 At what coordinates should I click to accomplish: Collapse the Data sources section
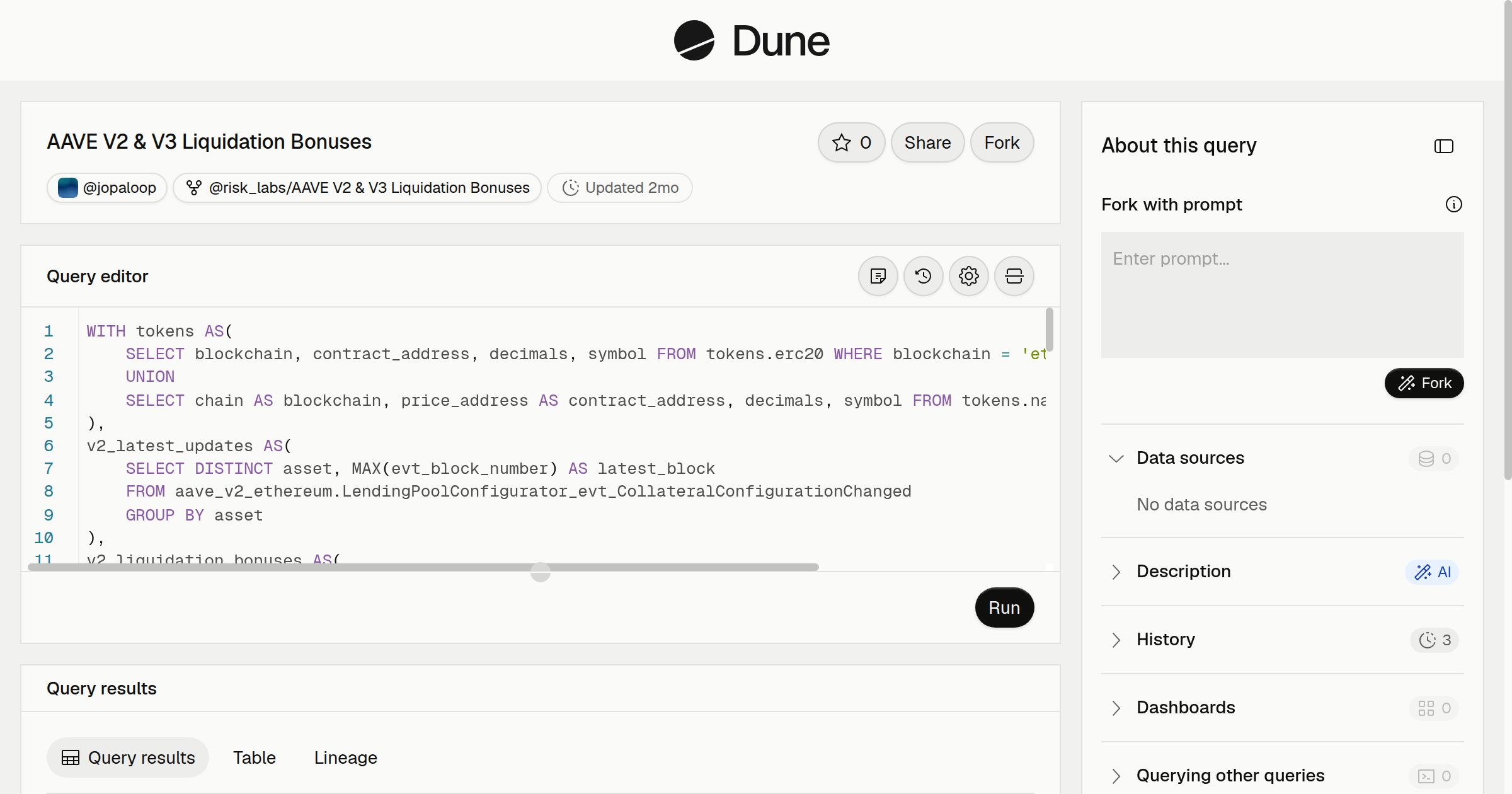click(1116, 458)
